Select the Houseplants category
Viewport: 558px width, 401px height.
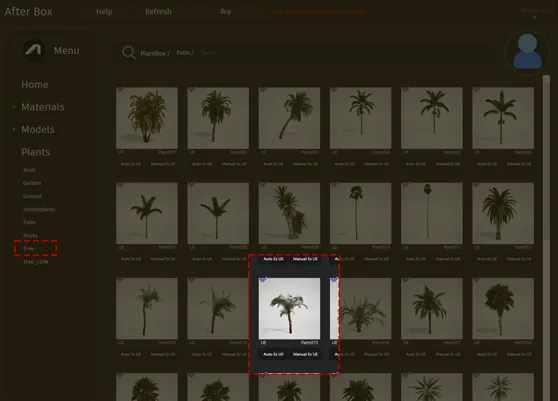pyautogui.click(x=39, y=209)
